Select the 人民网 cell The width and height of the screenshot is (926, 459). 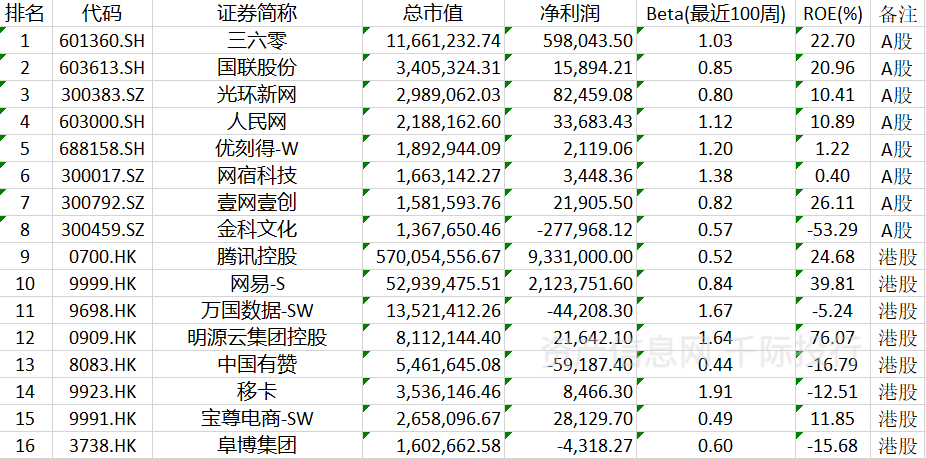click(x=257, y=122)
